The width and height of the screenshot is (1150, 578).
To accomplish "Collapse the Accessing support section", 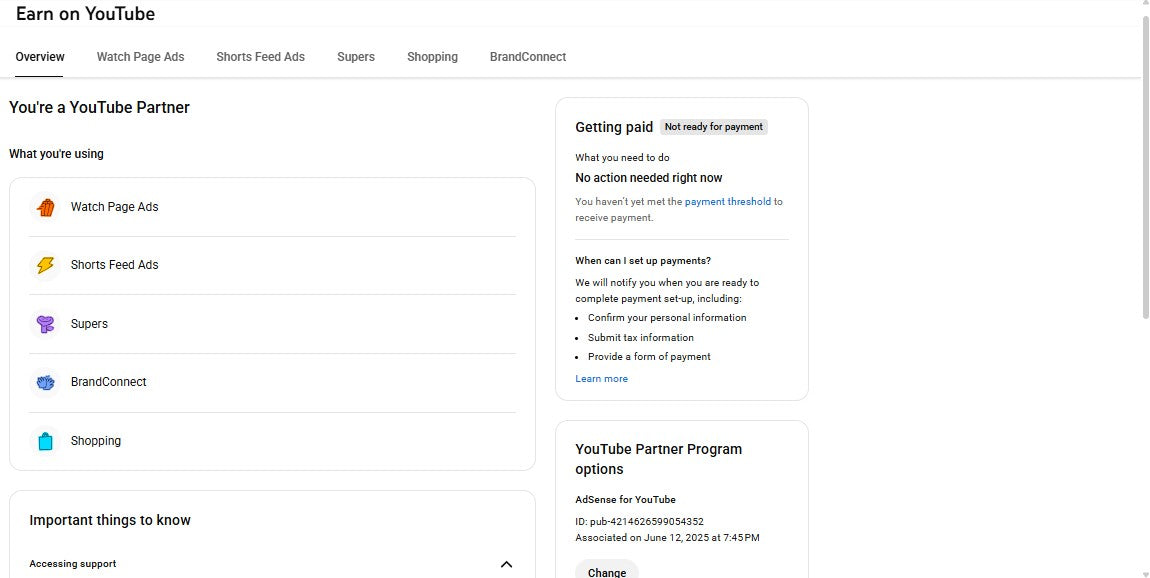I will (x=506, y=564).
